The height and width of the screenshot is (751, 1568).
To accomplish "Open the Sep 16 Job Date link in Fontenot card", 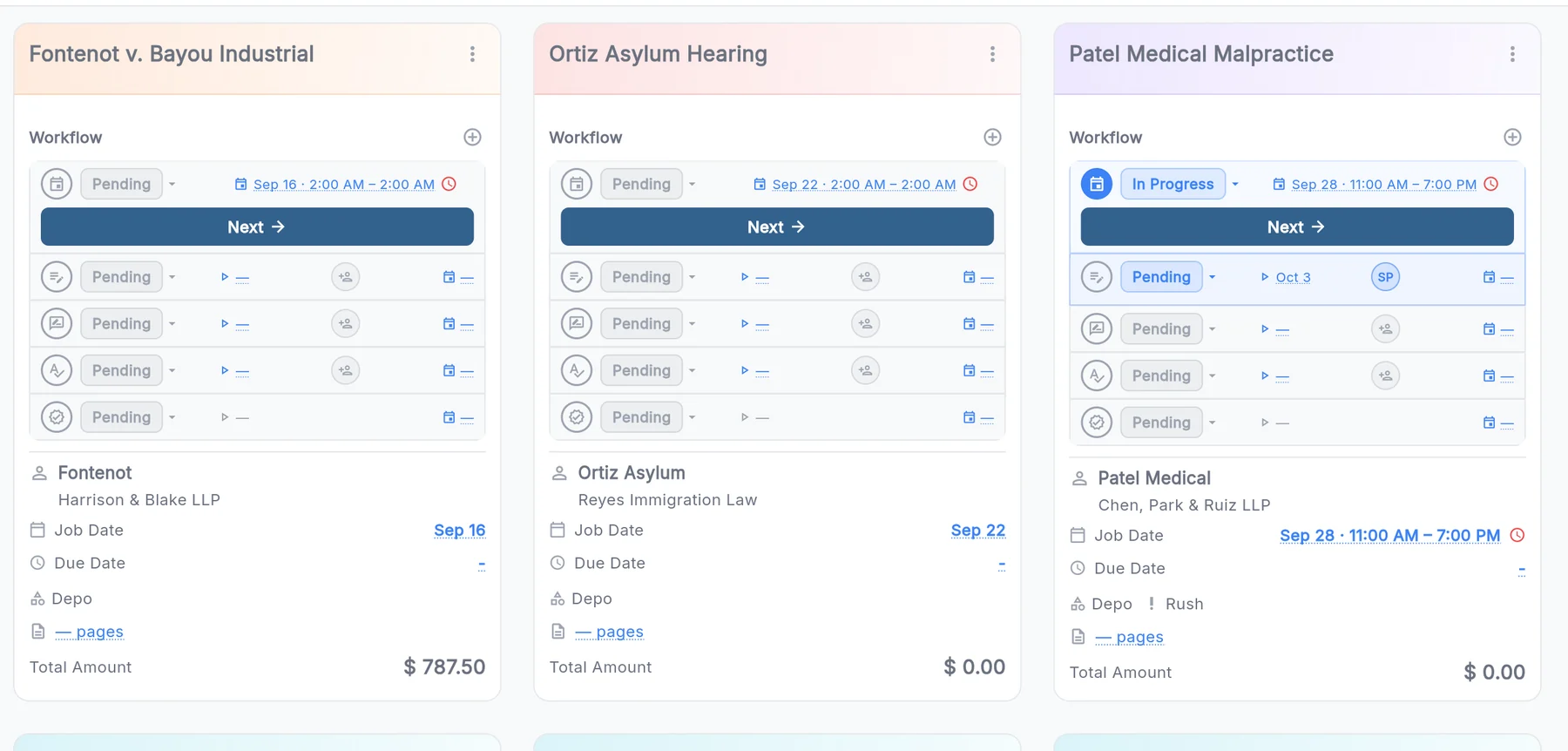I will tap(460, 530).
